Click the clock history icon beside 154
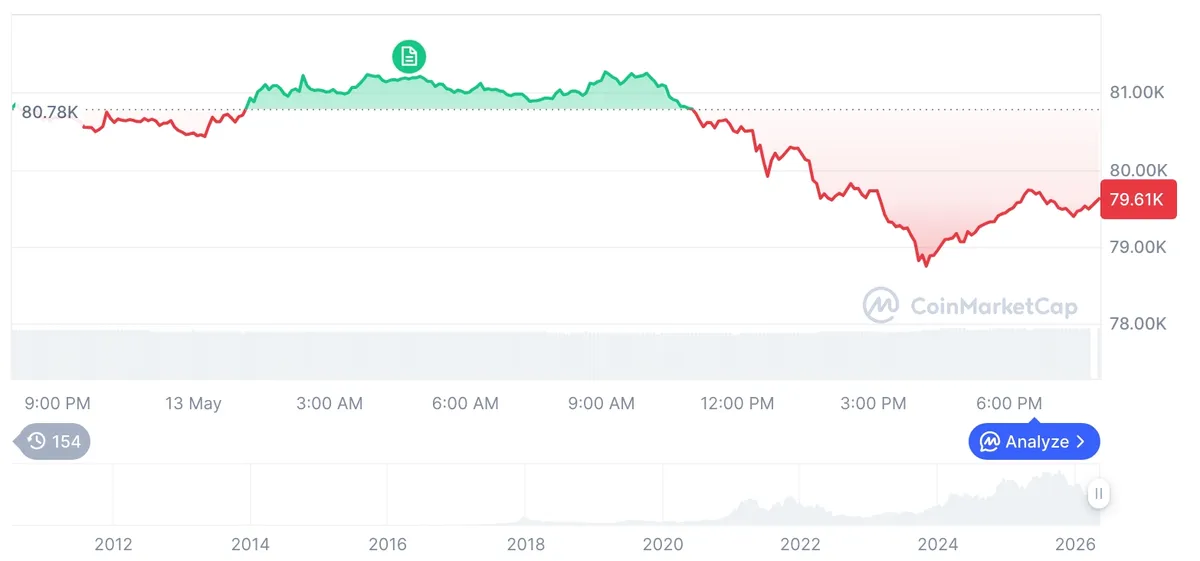Image resolution: width=1200 pixels, height=561 pixels. [37, 441]
